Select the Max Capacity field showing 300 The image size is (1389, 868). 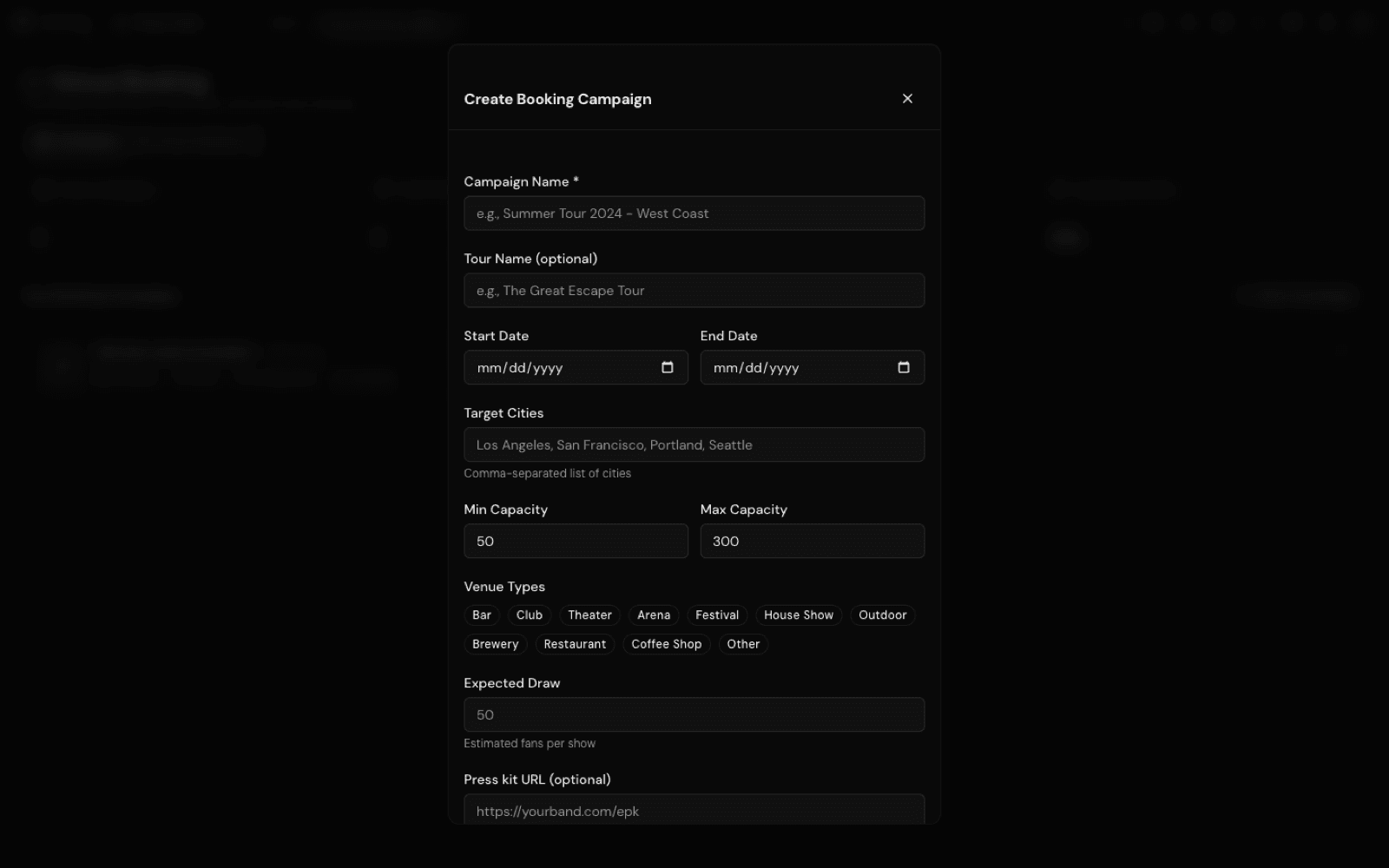tap(812, 541)
